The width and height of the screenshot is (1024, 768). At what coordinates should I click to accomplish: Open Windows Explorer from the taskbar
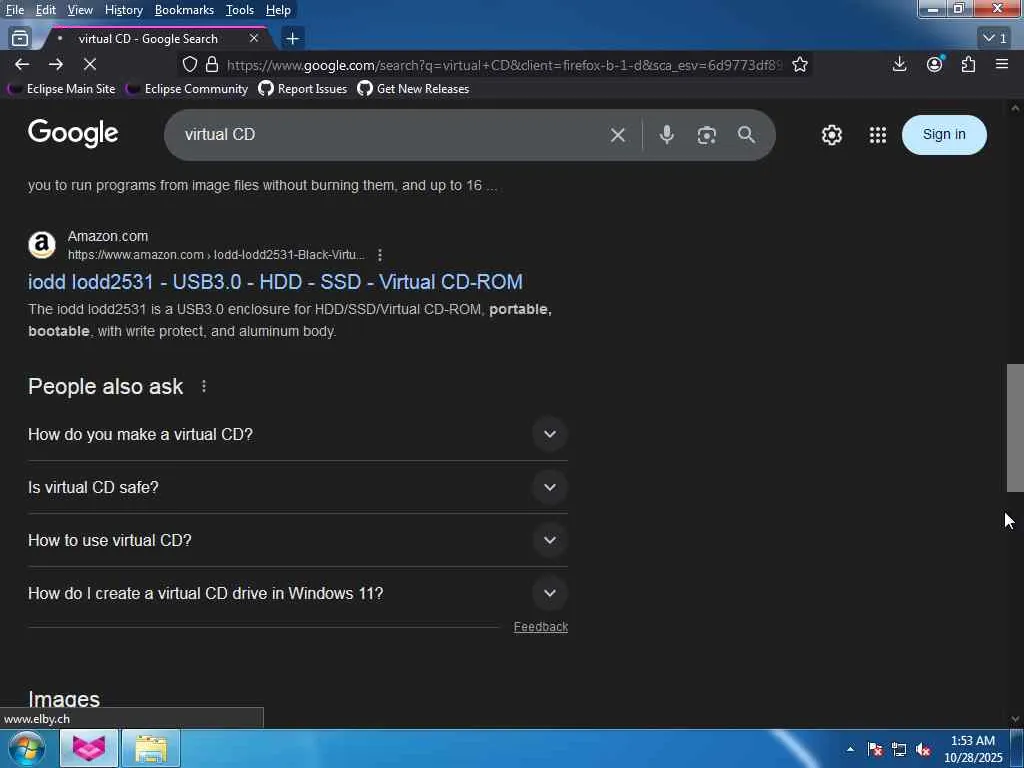tap(151, 748)
